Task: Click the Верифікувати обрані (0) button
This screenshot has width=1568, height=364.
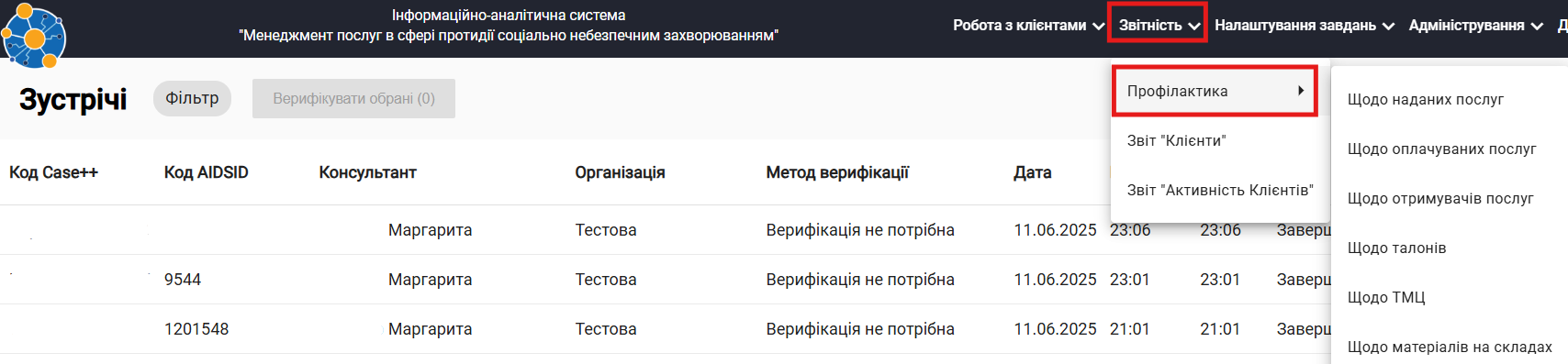Action: point(353,98)
